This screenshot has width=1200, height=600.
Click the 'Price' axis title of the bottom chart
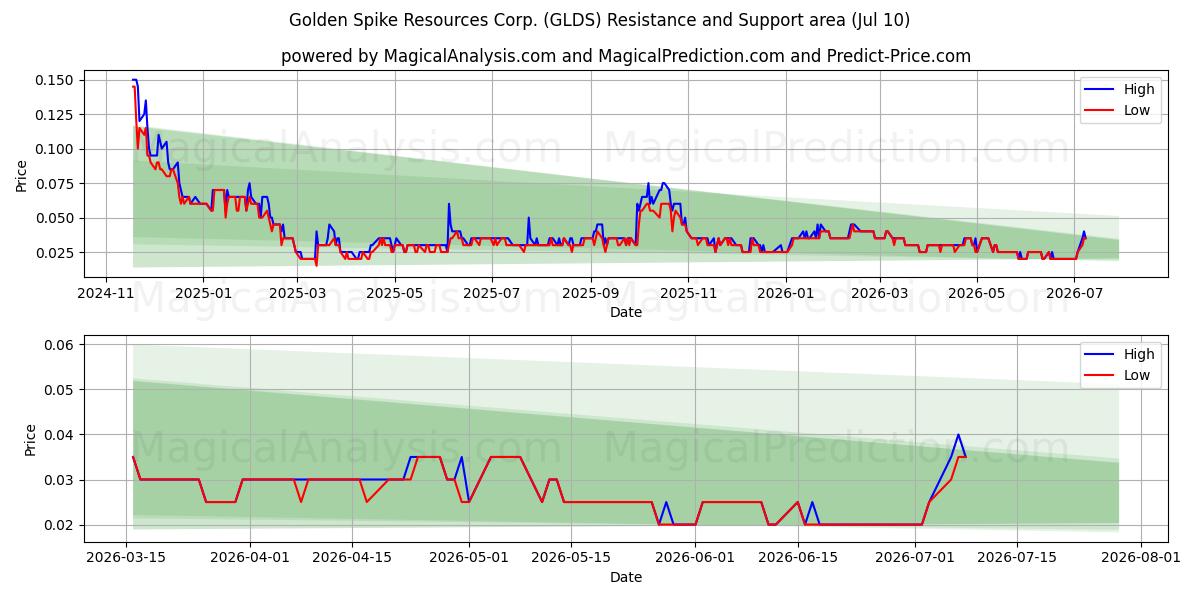coord(31,440)
